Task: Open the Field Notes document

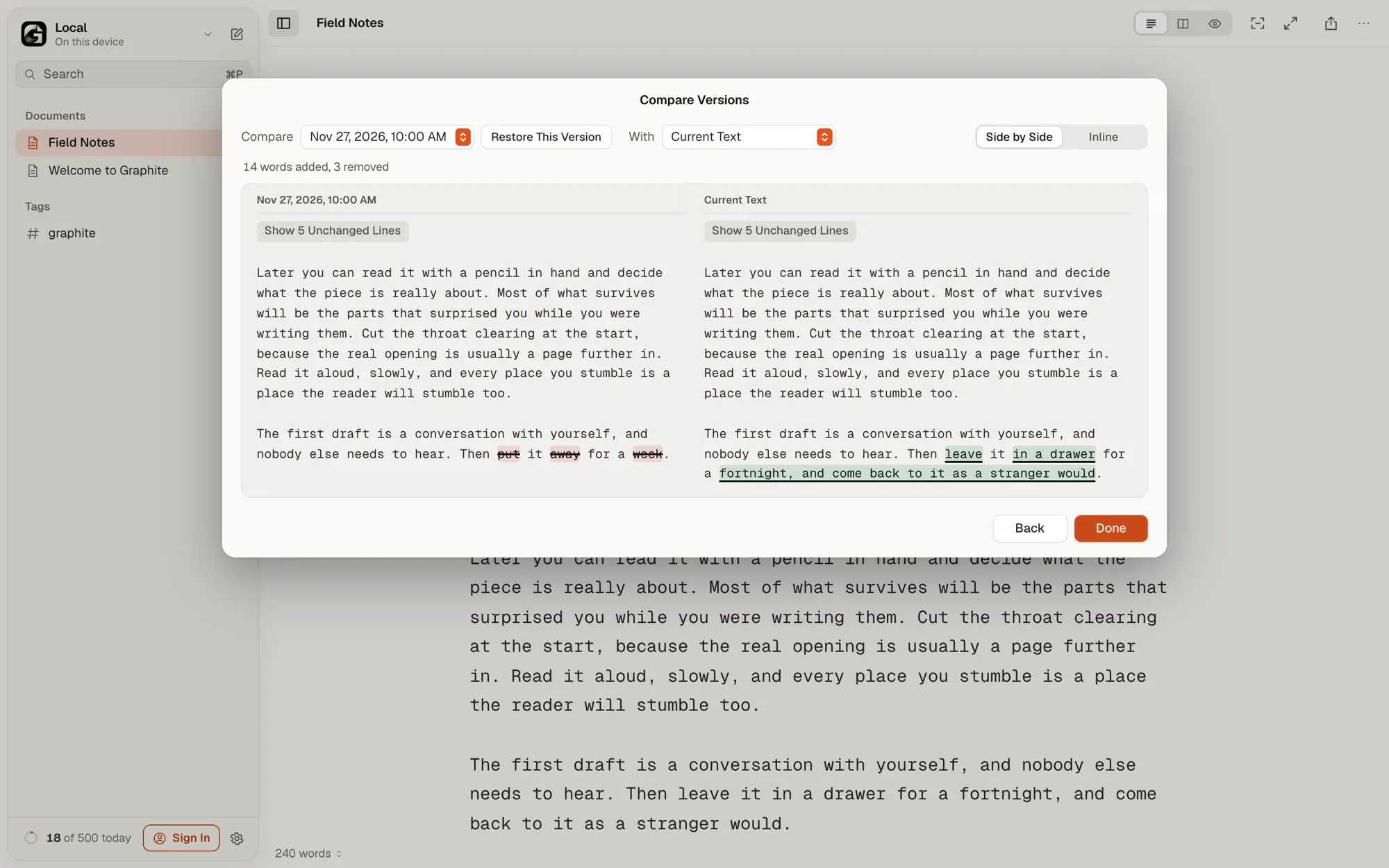Action: [119, 142]
